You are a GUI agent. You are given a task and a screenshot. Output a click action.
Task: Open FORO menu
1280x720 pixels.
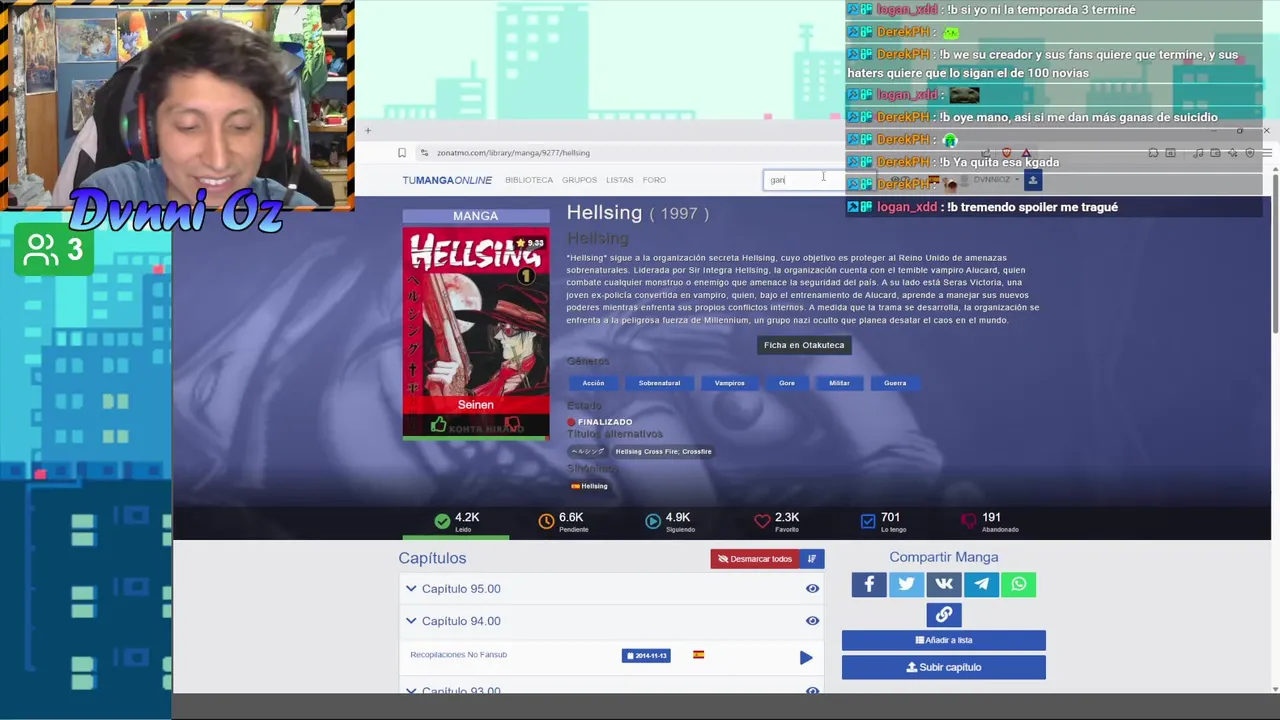pos(654,180)
